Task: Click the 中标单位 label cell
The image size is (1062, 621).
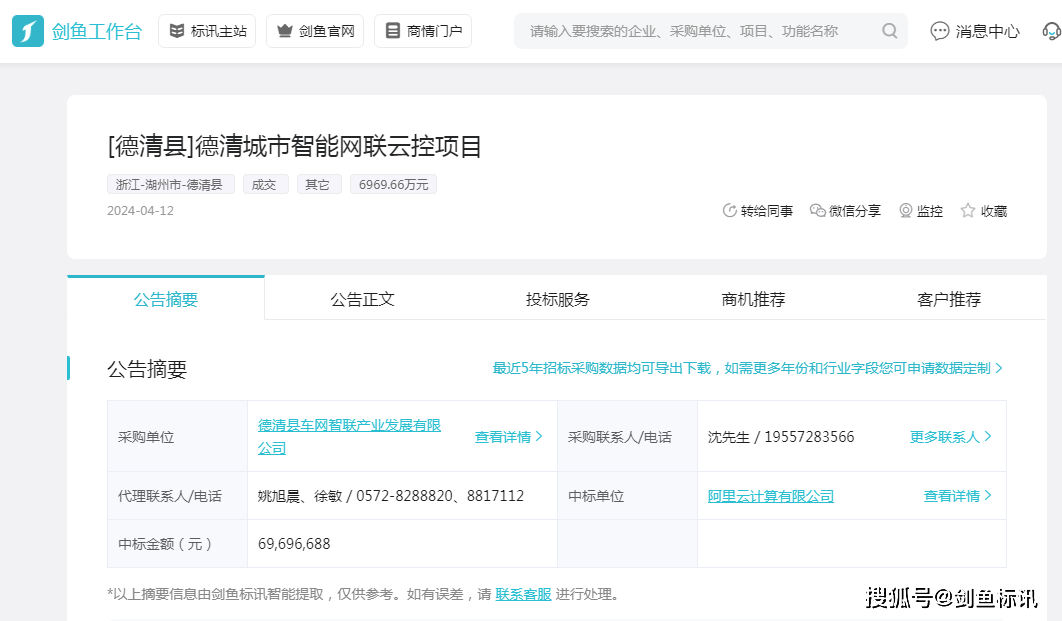Action: (627, 496)
